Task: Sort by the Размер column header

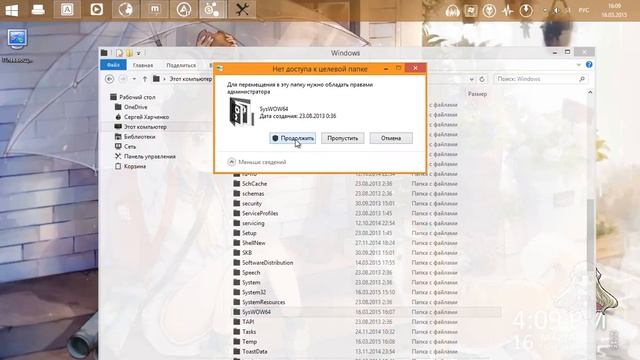Action: (477, 94)
